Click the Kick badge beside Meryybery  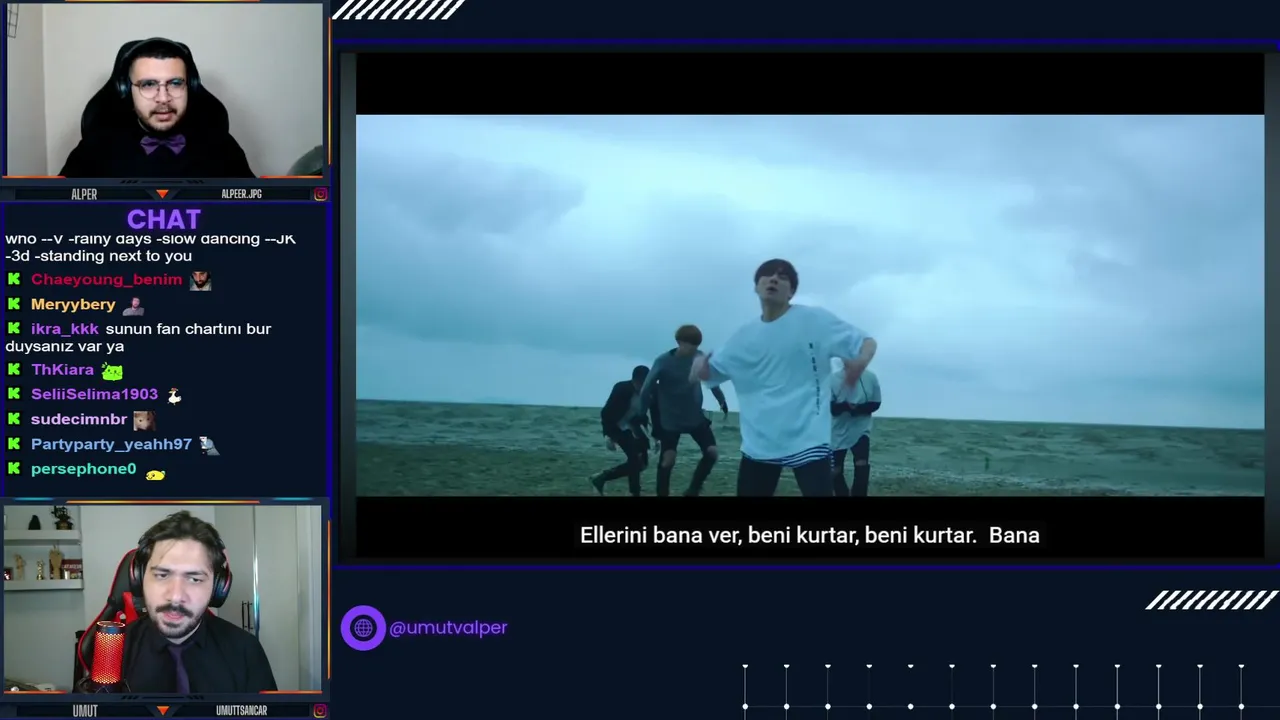point(14,304)
